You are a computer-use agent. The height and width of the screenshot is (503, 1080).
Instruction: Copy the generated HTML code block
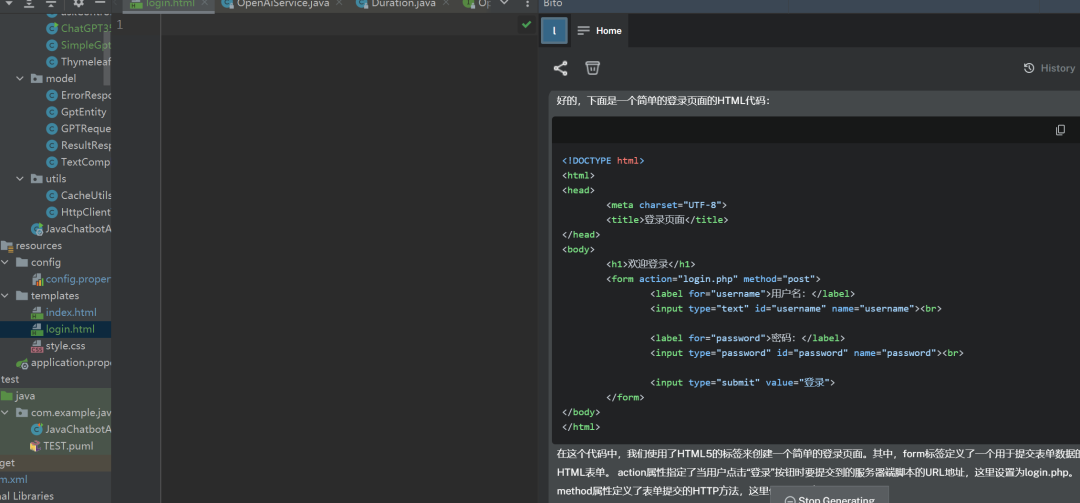pyautogui.click(x=1061, y=130)
